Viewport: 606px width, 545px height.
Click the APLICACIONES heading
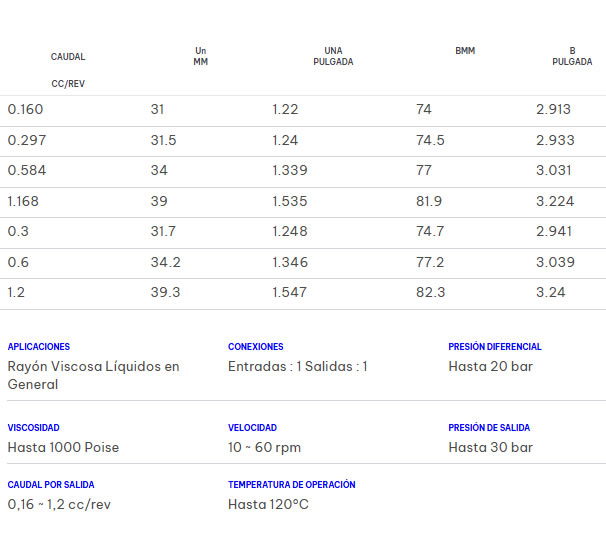pyautogui.click(x=39, y=347)
